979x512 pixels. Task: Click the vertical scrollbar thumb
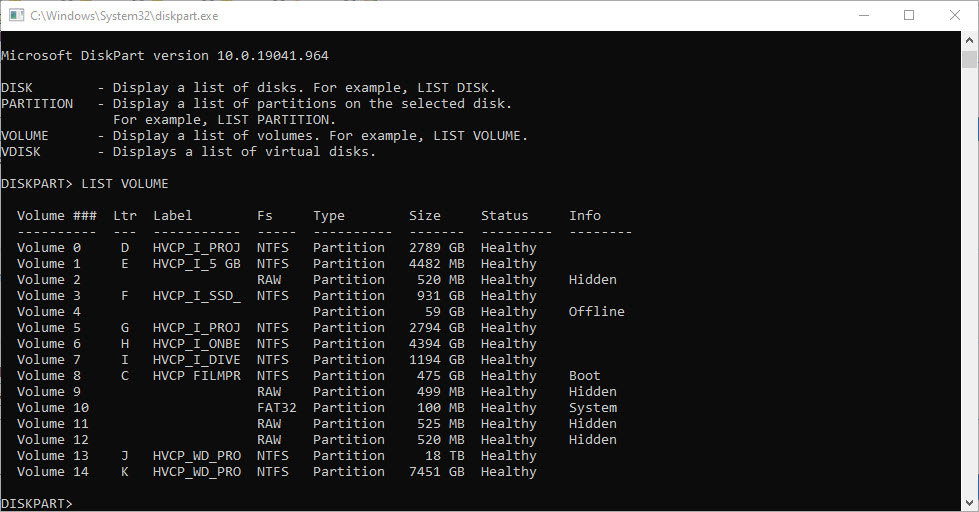click(969, 59)
